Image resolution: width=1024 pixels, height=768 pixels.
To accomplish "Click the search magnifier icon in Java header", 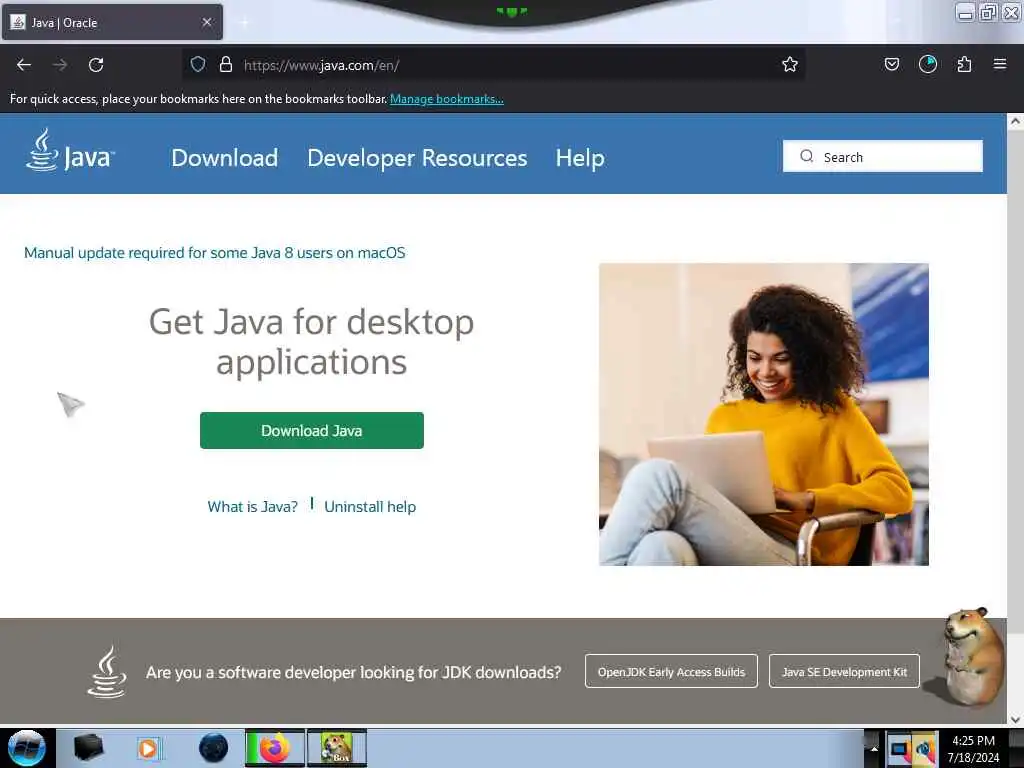I will [807, 156].
